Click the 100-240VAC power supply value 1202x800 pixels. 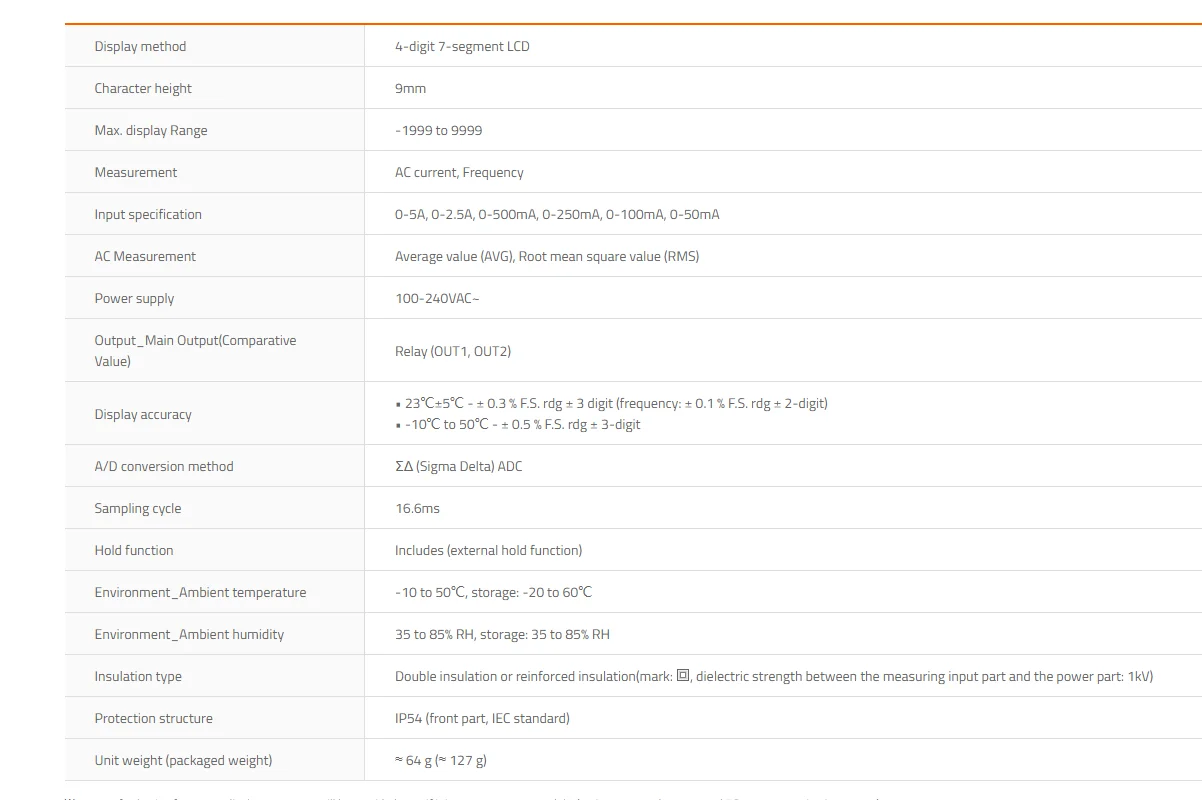click(437, 298)
